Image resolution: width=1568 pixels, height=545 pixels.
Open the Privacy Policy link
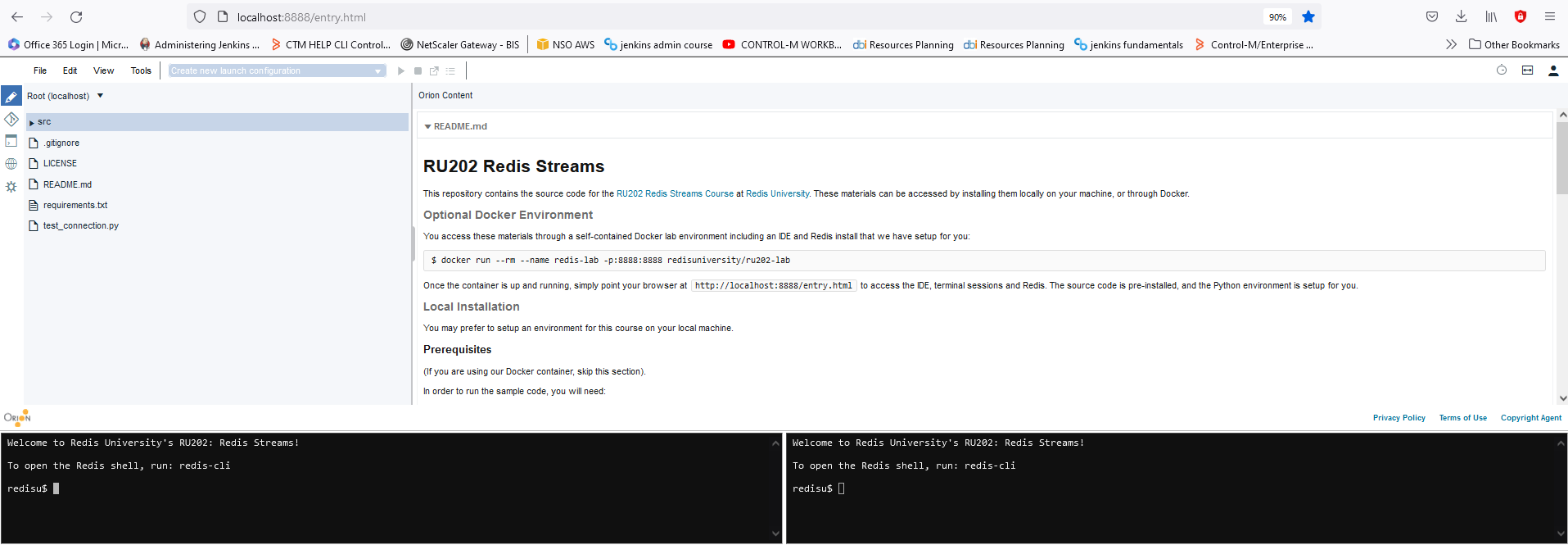[x=1399, y=418]
